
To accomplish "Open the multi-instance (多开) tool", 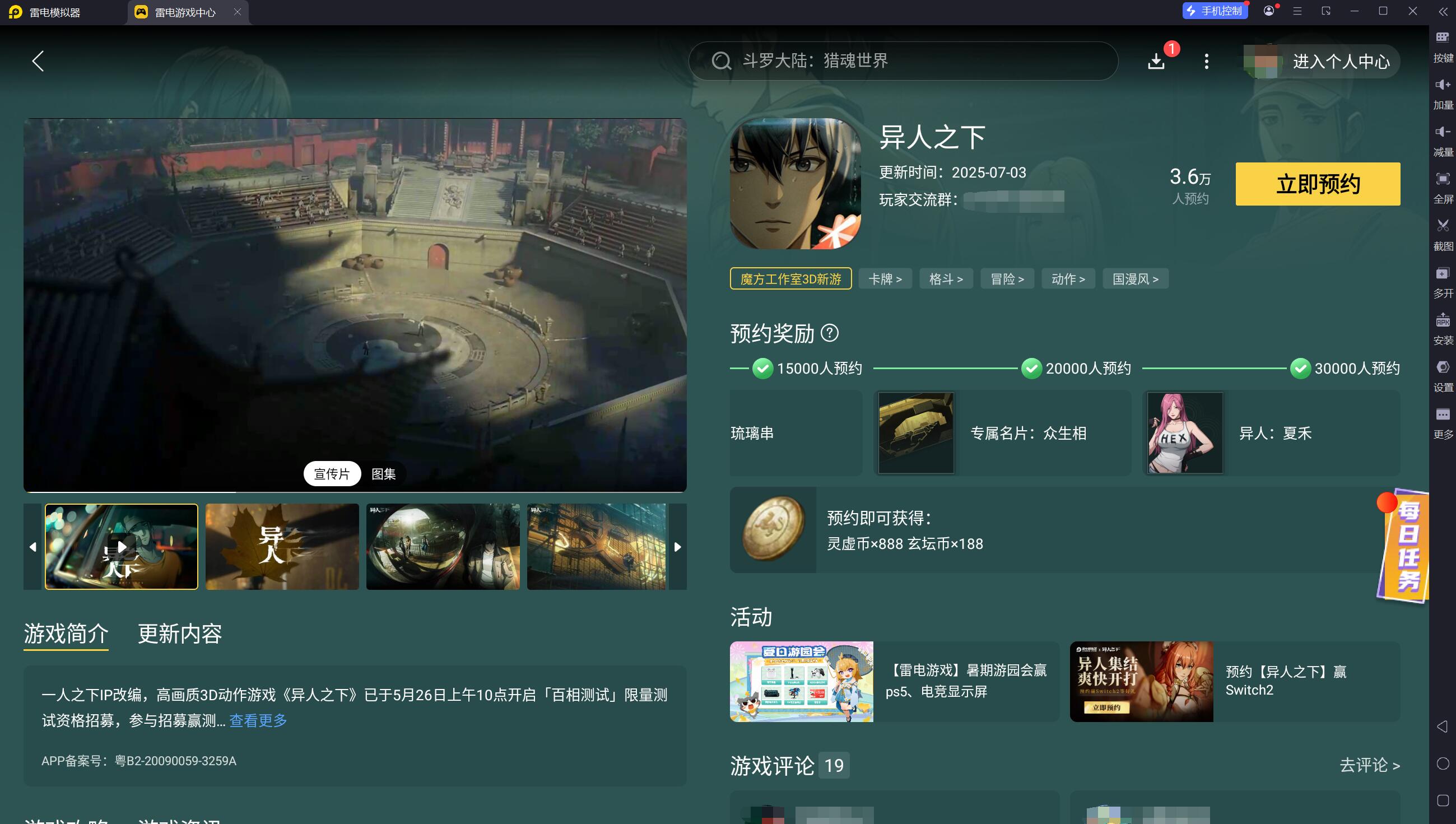I will (x=1443, y=274).
